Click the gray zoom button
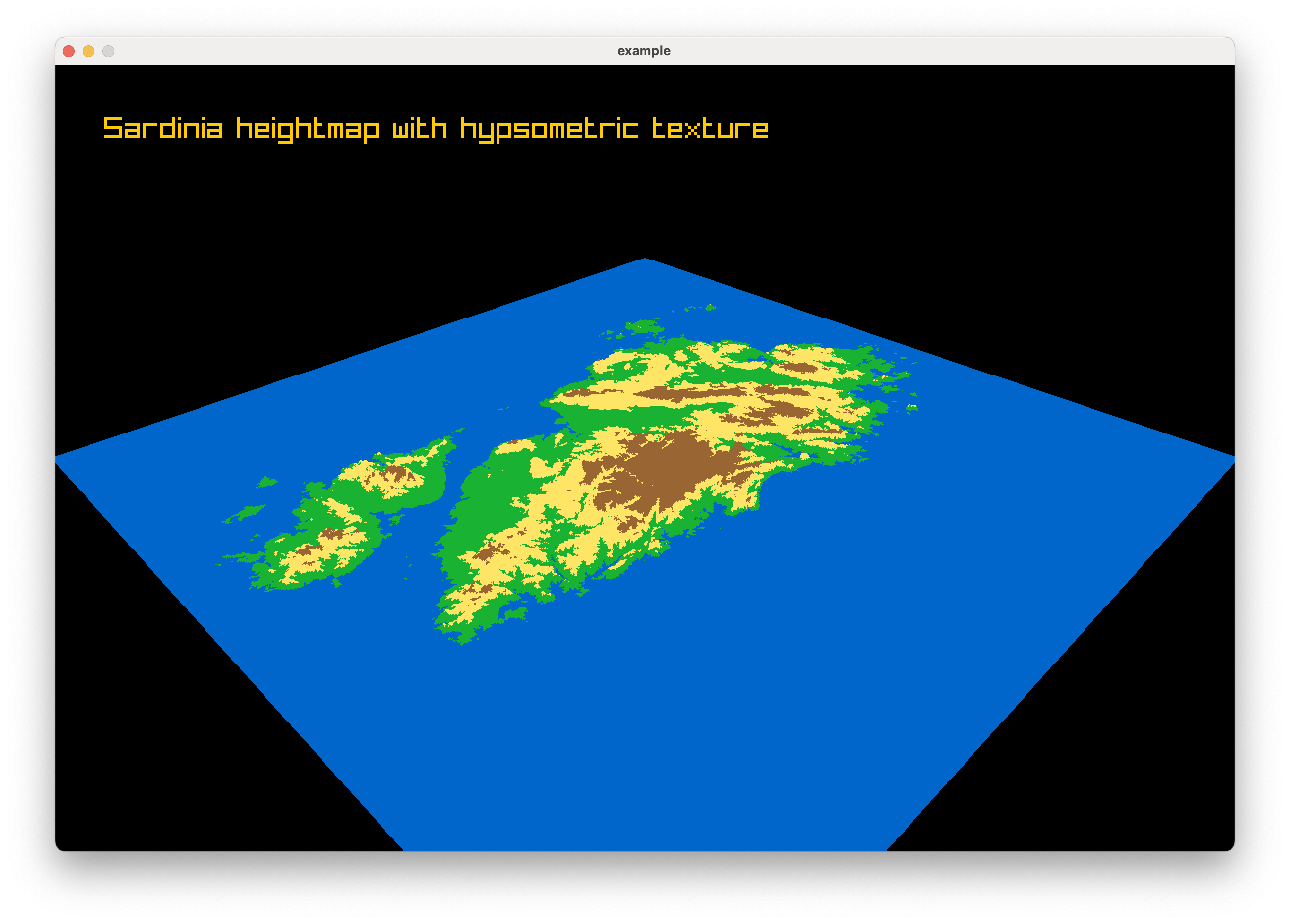This screenshot has height=924, width=1290. 108,51
